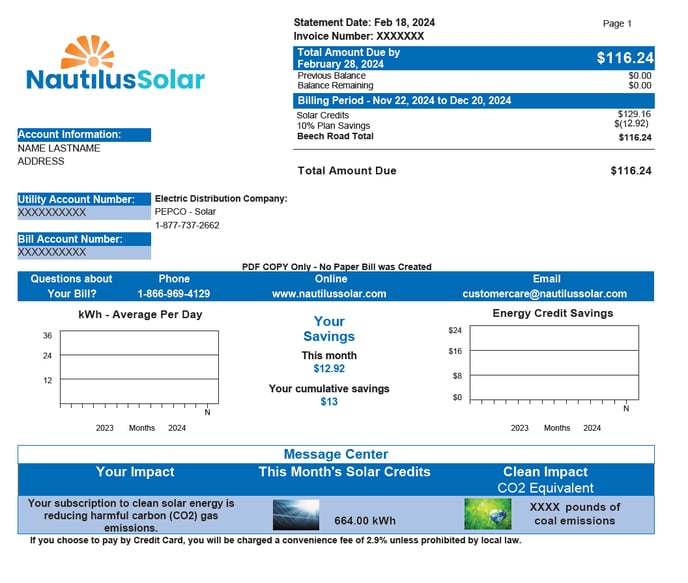This screenshot has width=688, height=583.
Task: Click the PEPCO phone number 1-877-737-2662
Action: (x=187, y=225)
